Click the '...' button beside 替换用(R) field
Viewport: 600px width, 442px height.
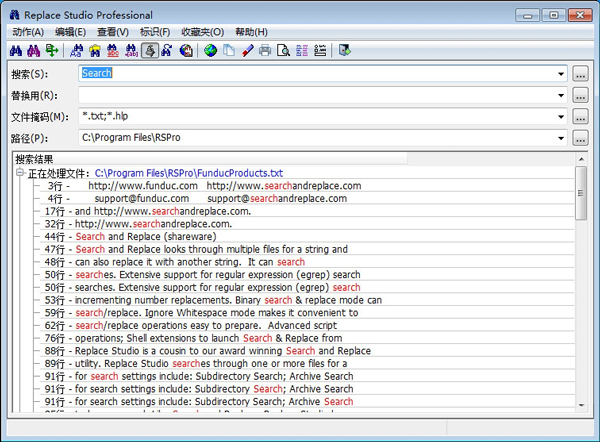[580, 95]
